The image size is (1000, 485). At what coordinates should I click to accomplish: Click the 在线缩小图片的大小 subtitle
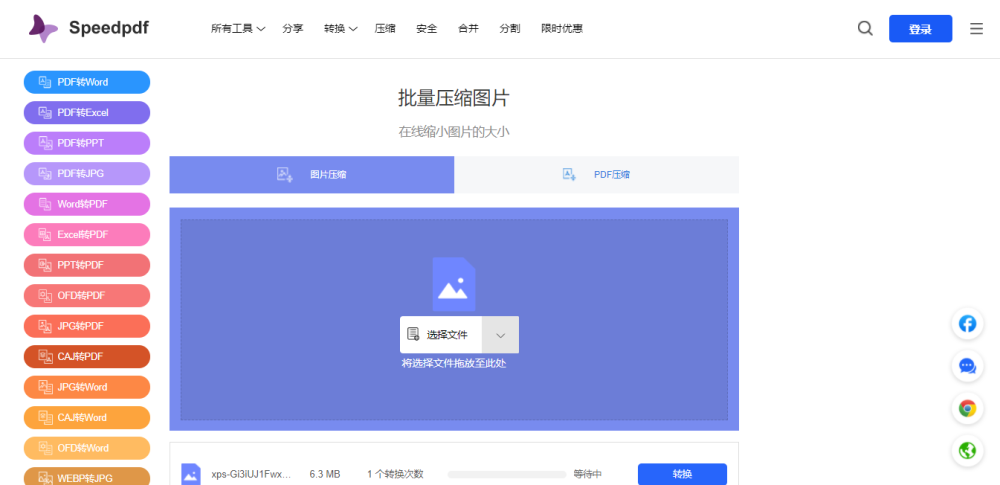[454, 132]
